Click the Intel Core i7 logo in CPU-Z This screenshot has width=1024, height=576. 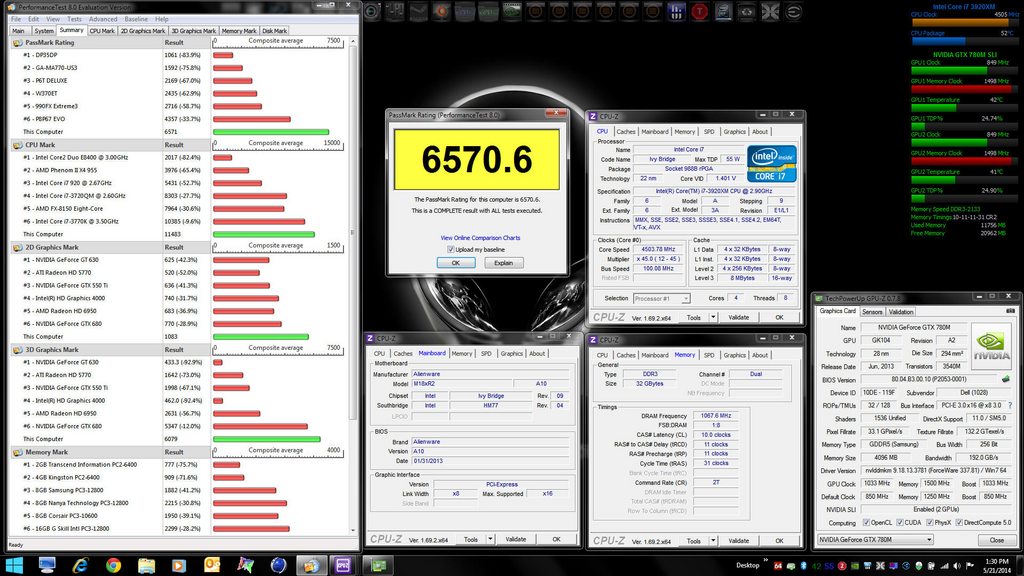coord(771,163)
